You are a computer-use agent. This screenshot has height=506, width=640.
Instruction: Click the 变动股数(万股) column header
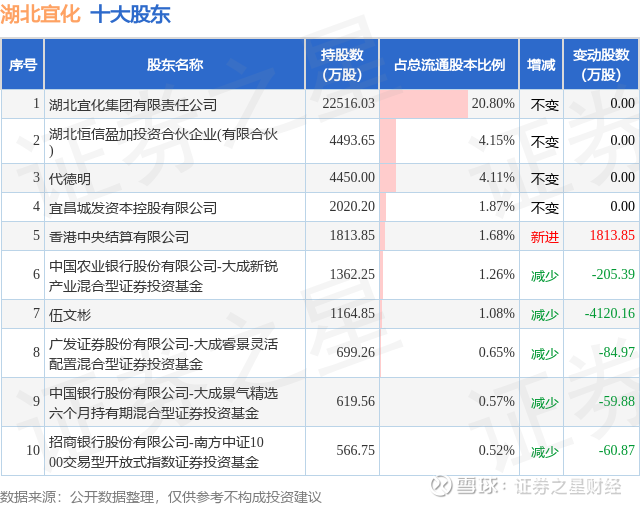pos(601,64)
